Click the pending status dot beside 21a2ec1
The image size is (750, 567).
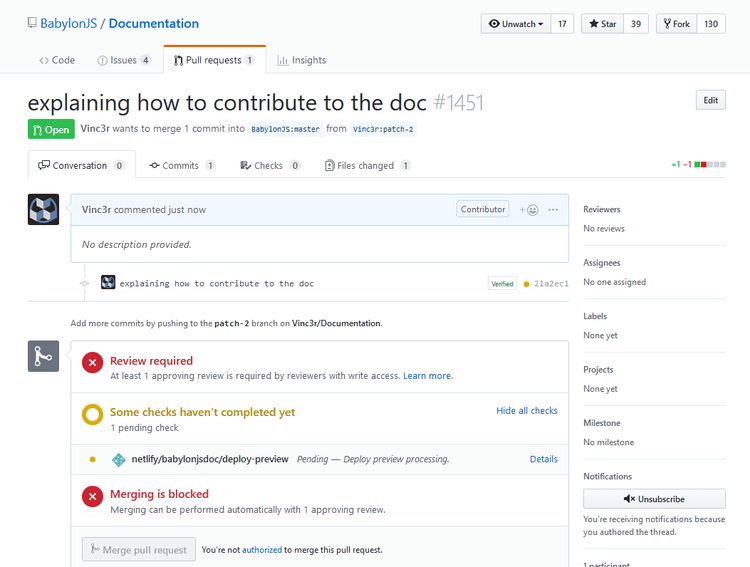click(x=527, y=284)
